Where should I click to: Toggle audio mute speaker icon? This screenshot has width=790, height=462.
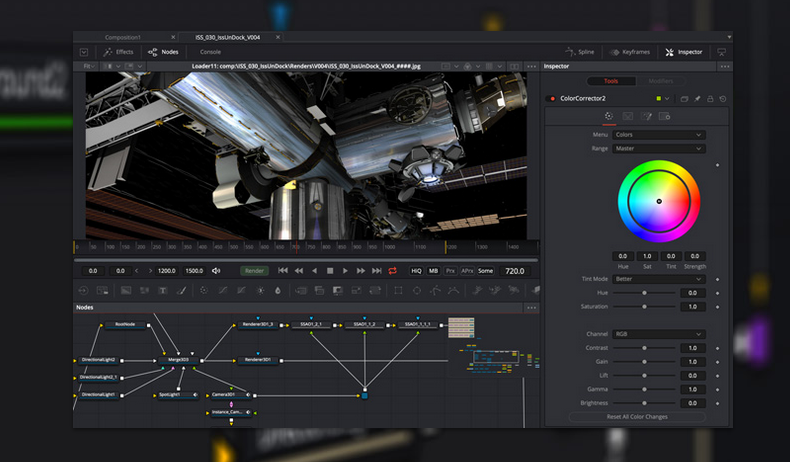[216, 271]
